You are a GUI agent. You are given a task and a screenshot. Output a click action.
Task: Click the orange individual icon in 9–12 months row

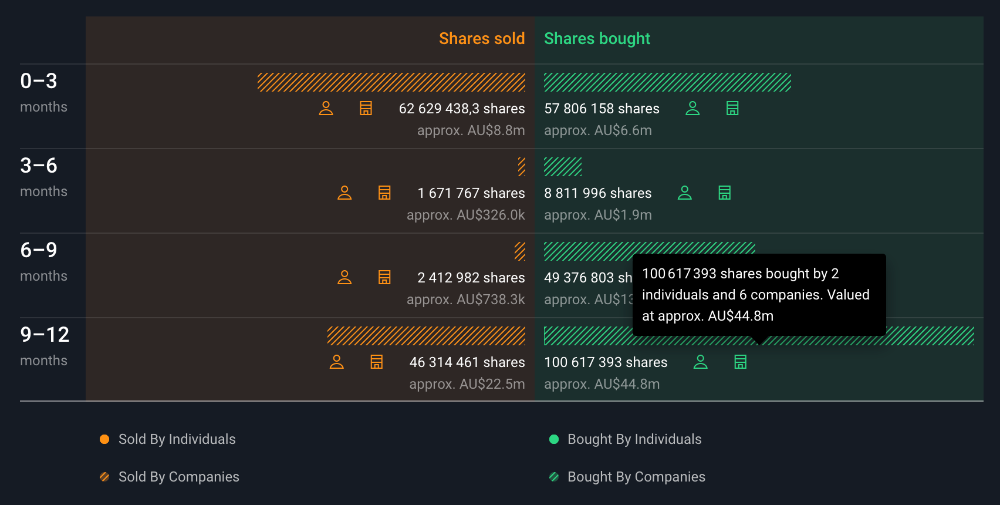(x=337, y=362)
